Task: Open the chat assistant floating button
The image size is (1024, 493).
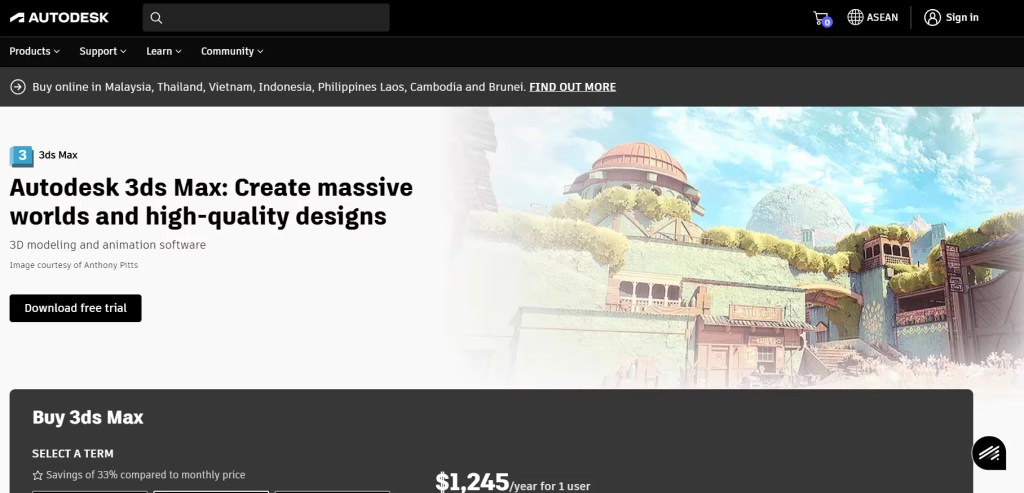Action: tap(989, 453)
